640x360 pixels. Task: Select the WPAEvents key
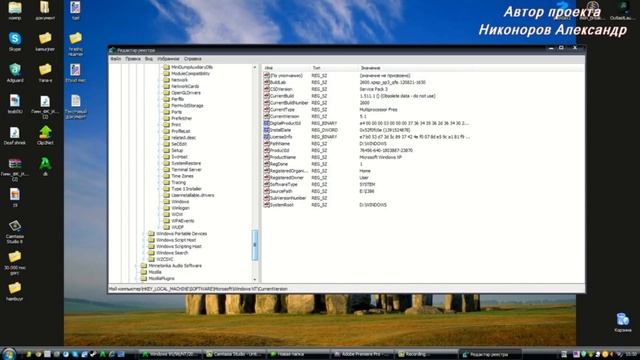click(x=182, y=221)
